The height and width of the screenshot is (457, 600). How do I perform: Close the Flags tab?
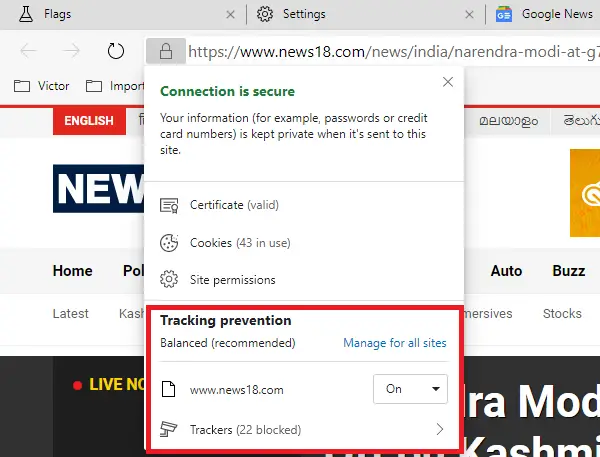pyautogui.click(x=230, y=15)
